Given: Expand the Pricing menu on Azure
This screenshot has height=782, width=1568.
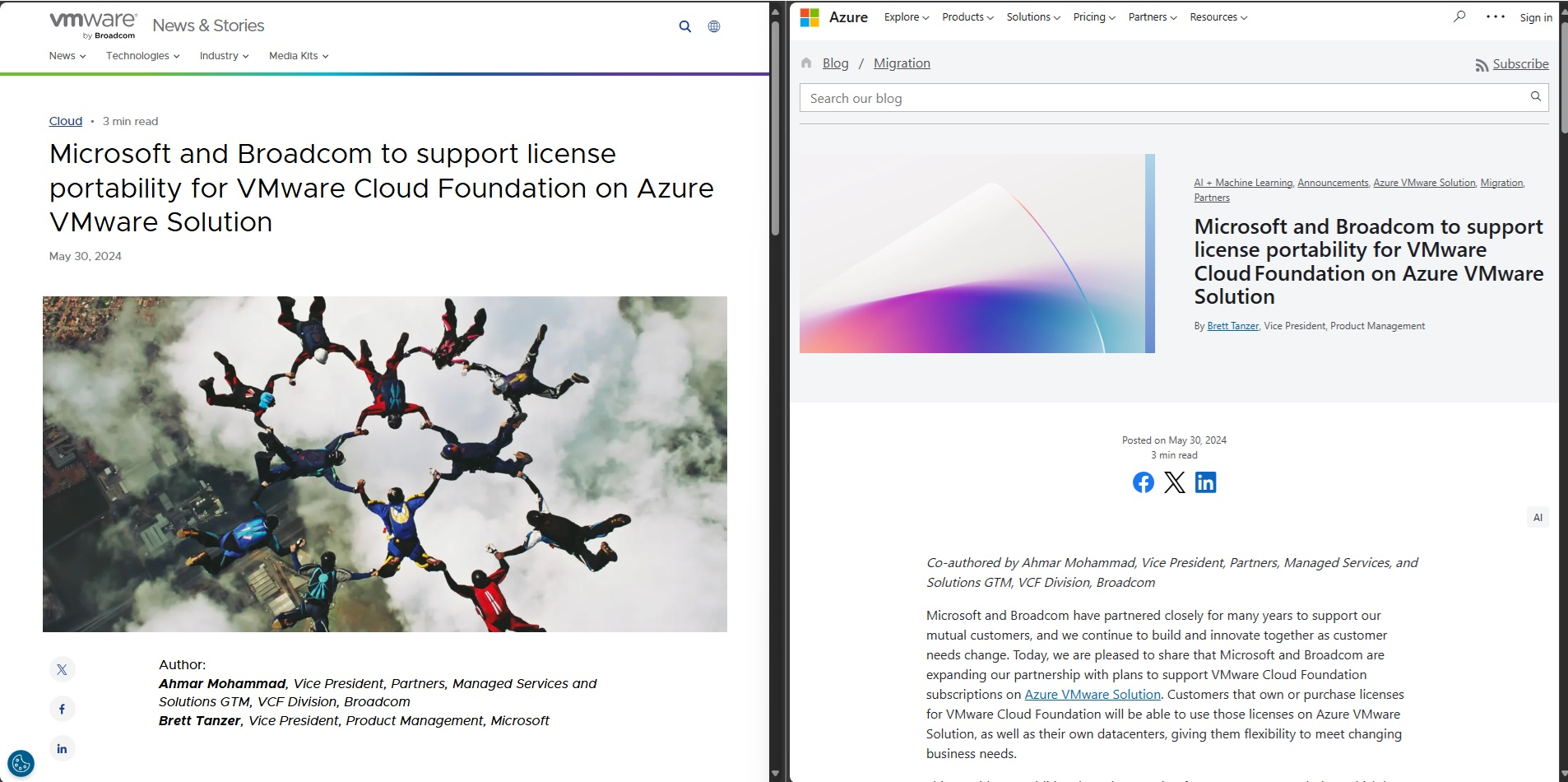Looking at the screenshot, I should point(1094,16).
